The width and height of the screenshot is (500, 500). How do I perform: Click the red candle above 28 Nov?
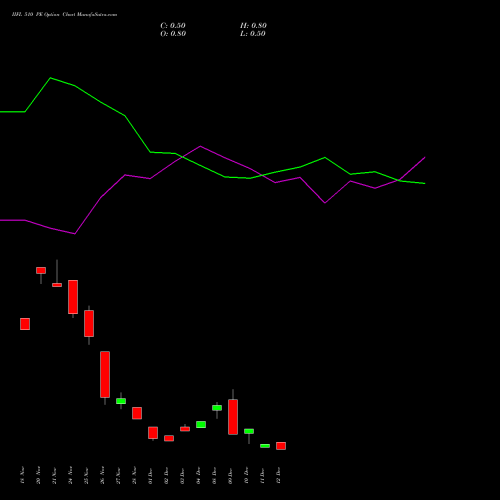pos(137,413)
